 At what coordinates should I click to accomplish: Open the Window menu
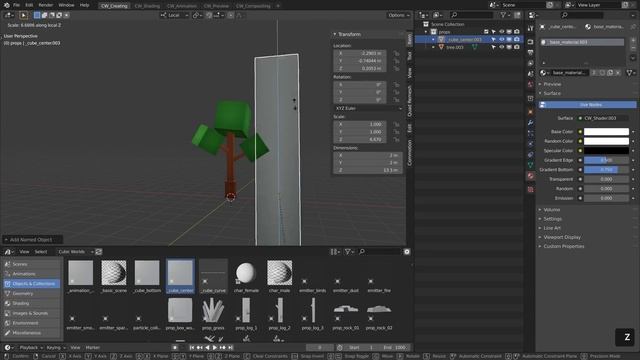[66, 5]
